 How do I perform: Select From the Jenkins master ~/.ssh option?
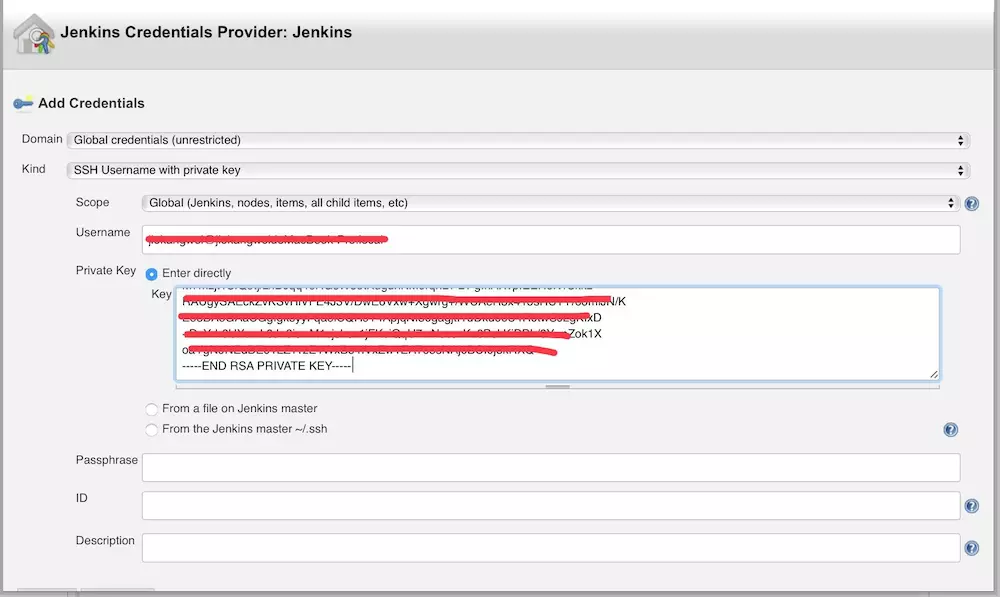(x=151, y=429)
